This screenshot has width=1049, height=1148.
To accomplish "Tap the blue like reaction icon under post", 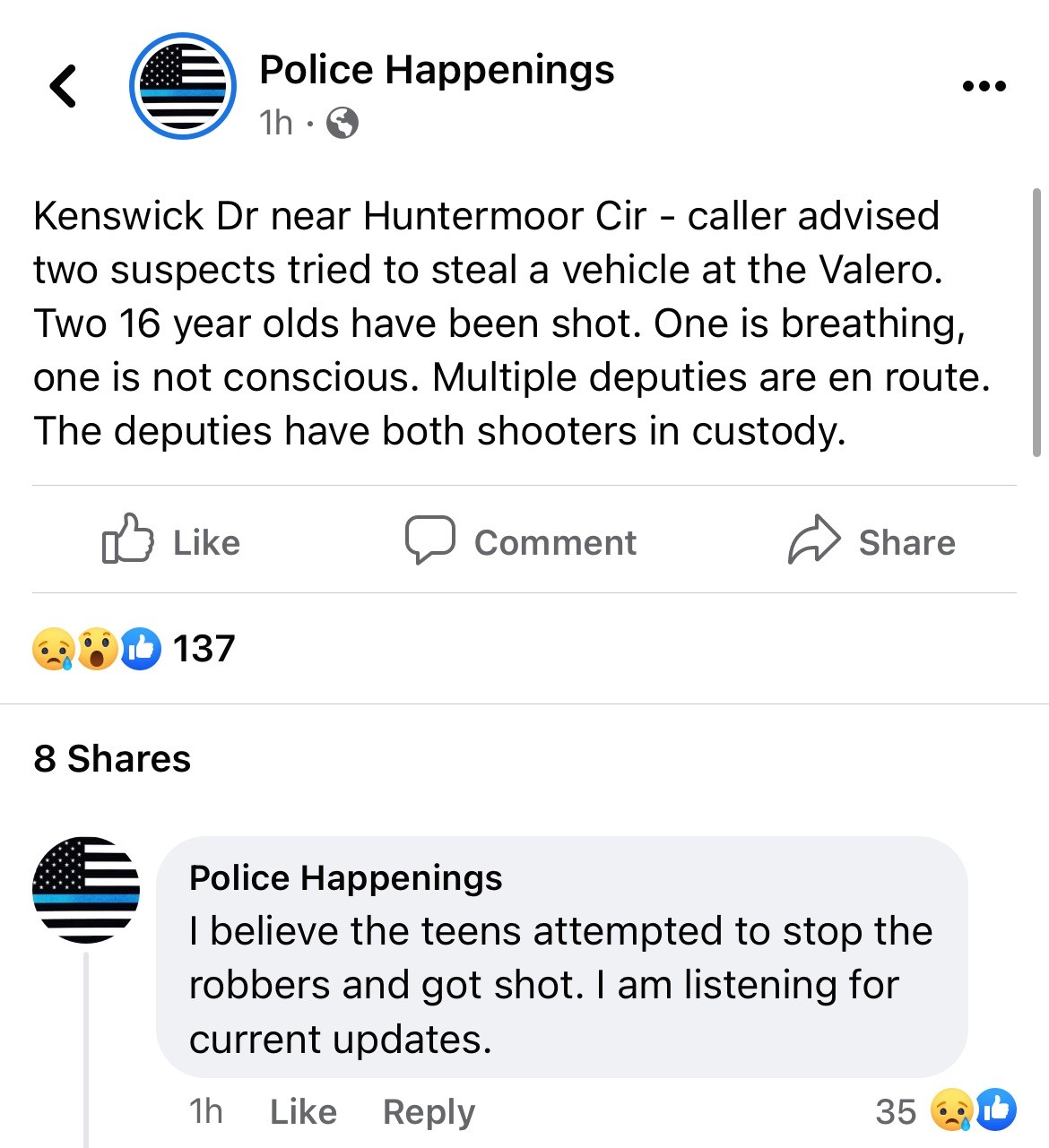I will (x=141, y=649).
